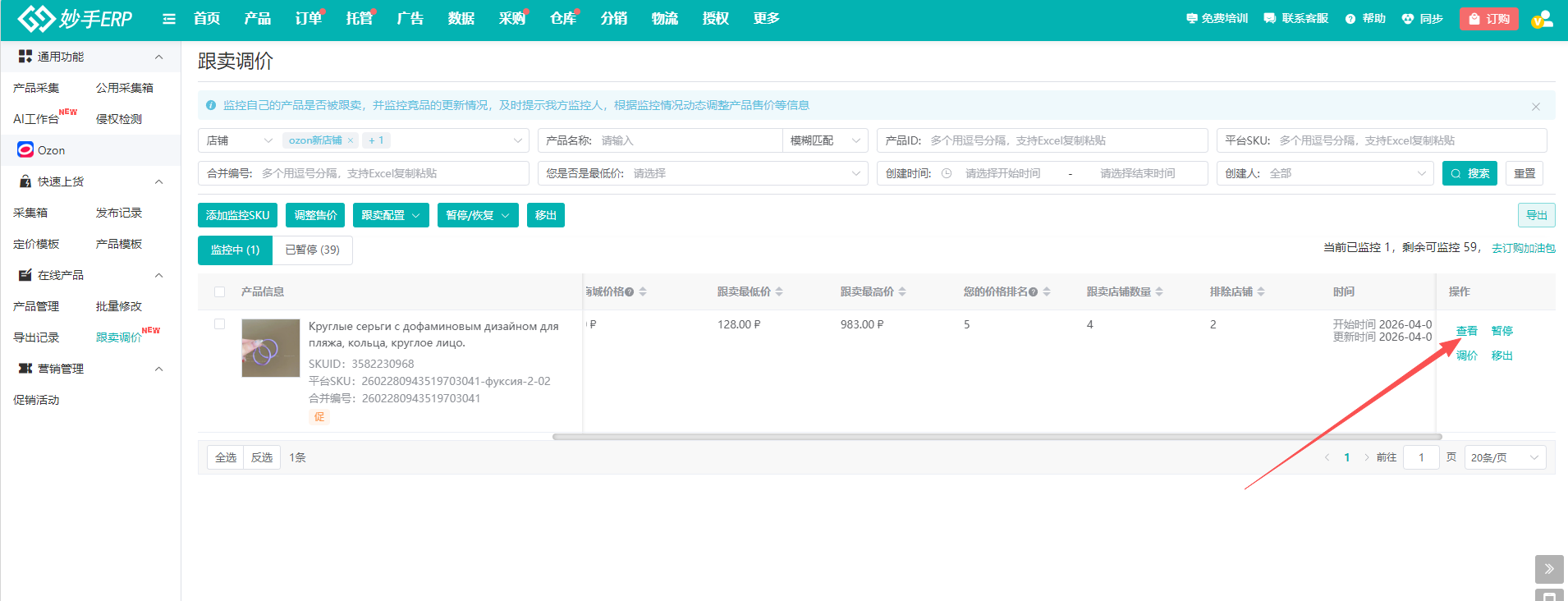Open the 店铺 store dropdown
1568x601 pixels.
point(238,140)
